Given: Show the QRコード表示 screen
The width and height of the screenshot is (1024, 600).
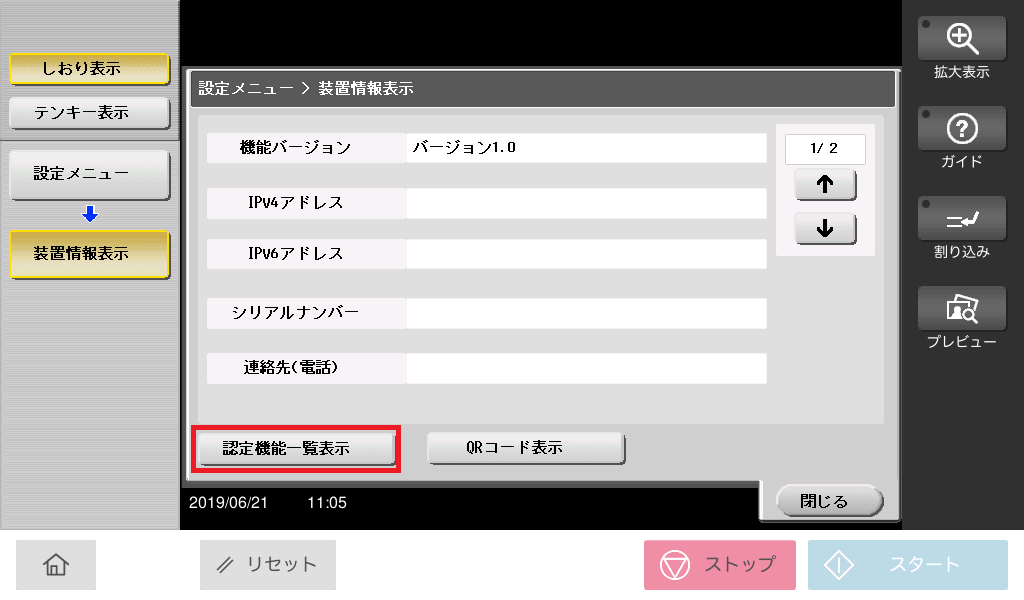Looking at the screenshot, I should (526, 448).
